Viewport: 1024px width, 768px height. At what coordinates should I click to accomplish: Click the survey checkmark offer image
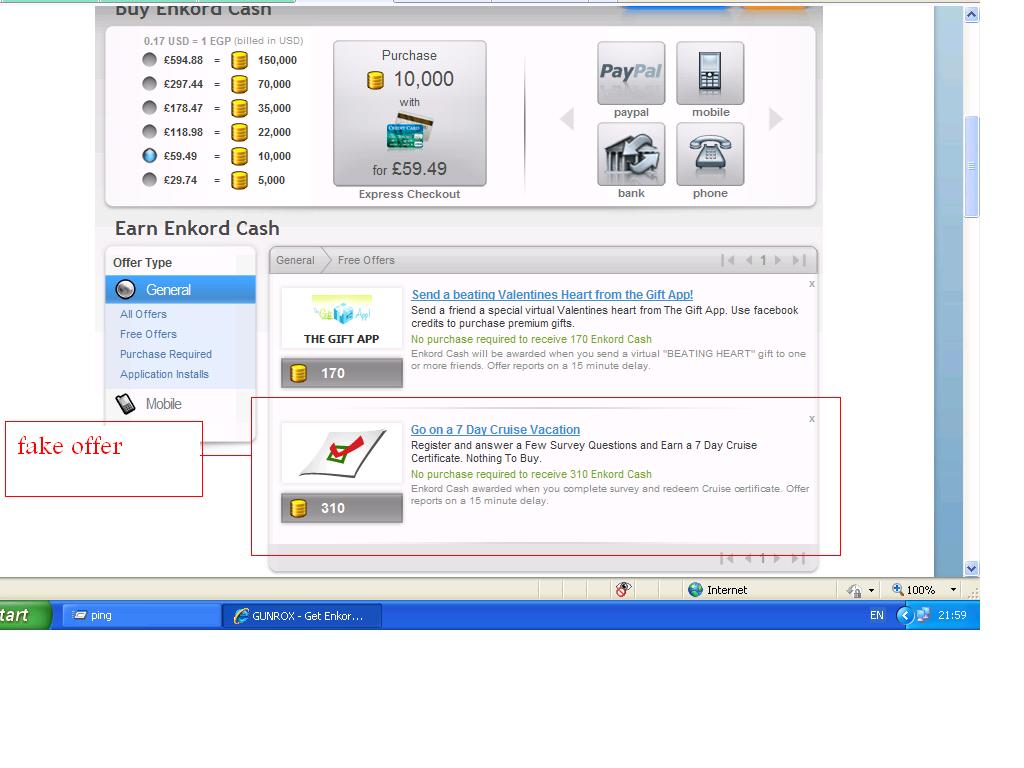click(x=341, y=453)
